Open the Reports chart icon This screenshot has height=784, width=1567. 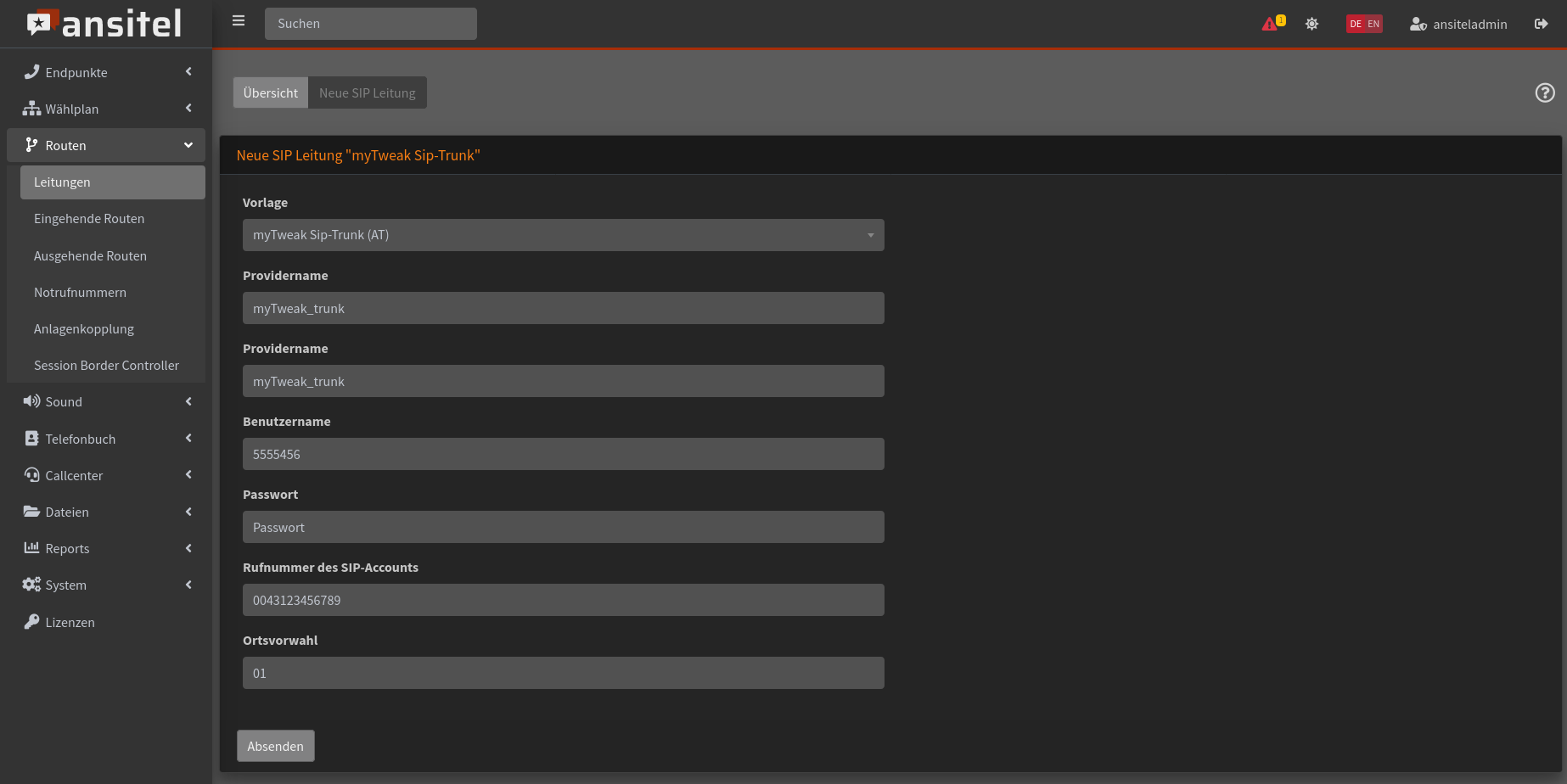[31, 547]
